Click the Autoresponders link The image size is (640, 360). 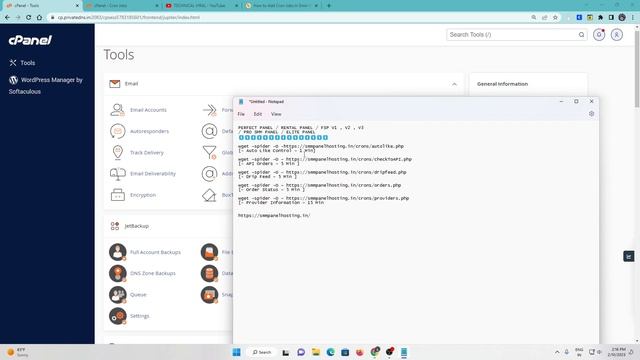pos(149,131)
